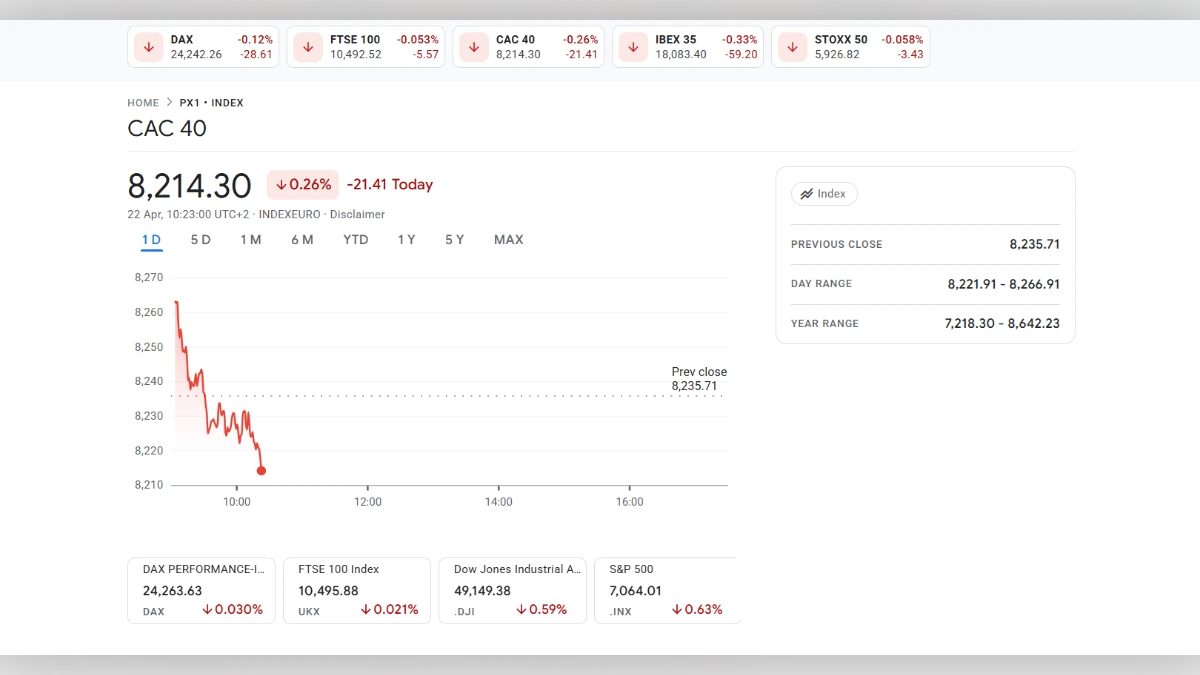Click the down arrow icon on STOXX 50 chip
Image resolution: width=1200 pixels, height=675 pixels.
click(x=791, y=46)
